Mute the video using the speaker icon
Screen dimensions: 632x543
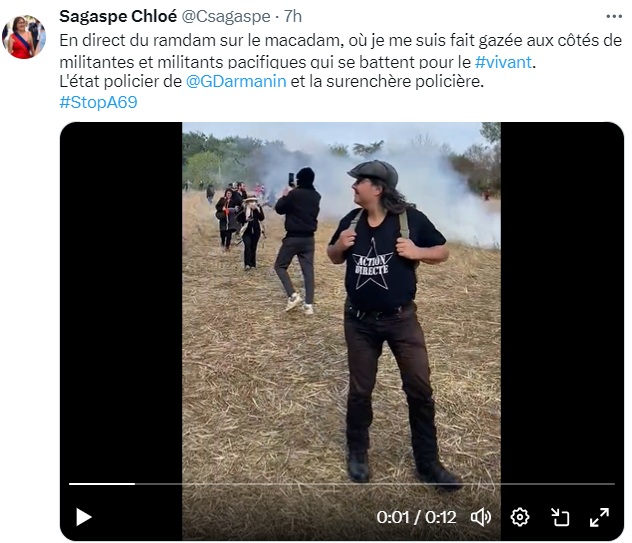tap(481, 517)
